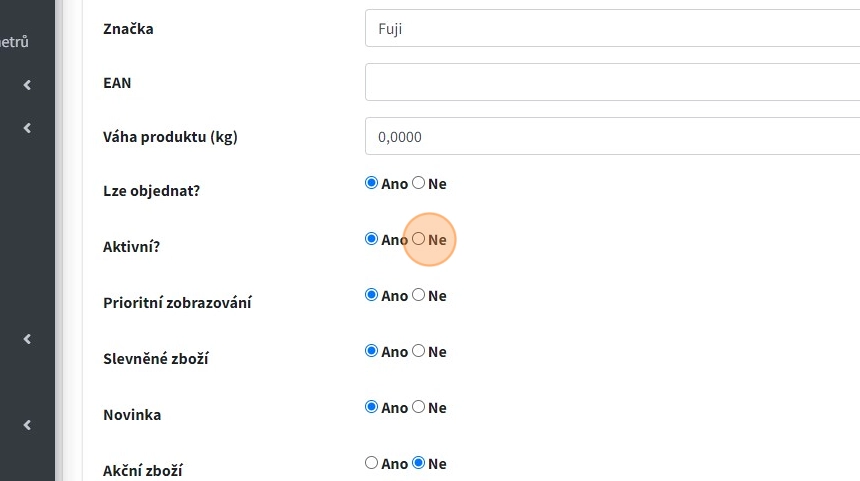Select Ano for Lze objednat?
Image resolution: width=860 pixels, height=481 pixels.
pyautogui.click(x=372, y=183)
